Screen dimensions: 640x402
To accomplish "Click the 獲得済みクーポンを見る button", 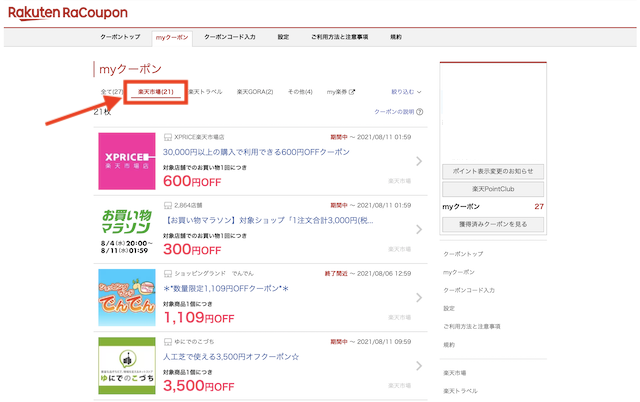I will pos(493,224).
